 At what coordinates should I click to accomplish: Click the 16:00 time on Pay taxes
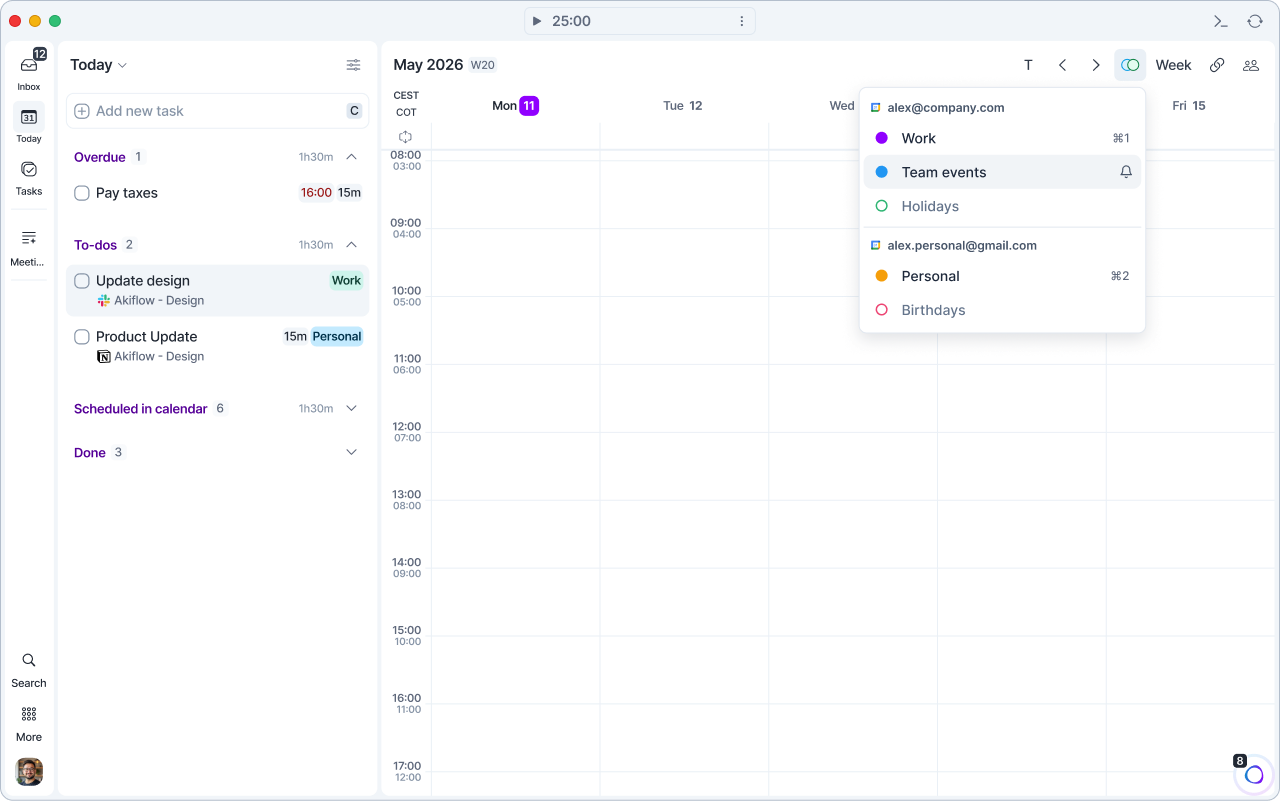[x=316, y=193]
